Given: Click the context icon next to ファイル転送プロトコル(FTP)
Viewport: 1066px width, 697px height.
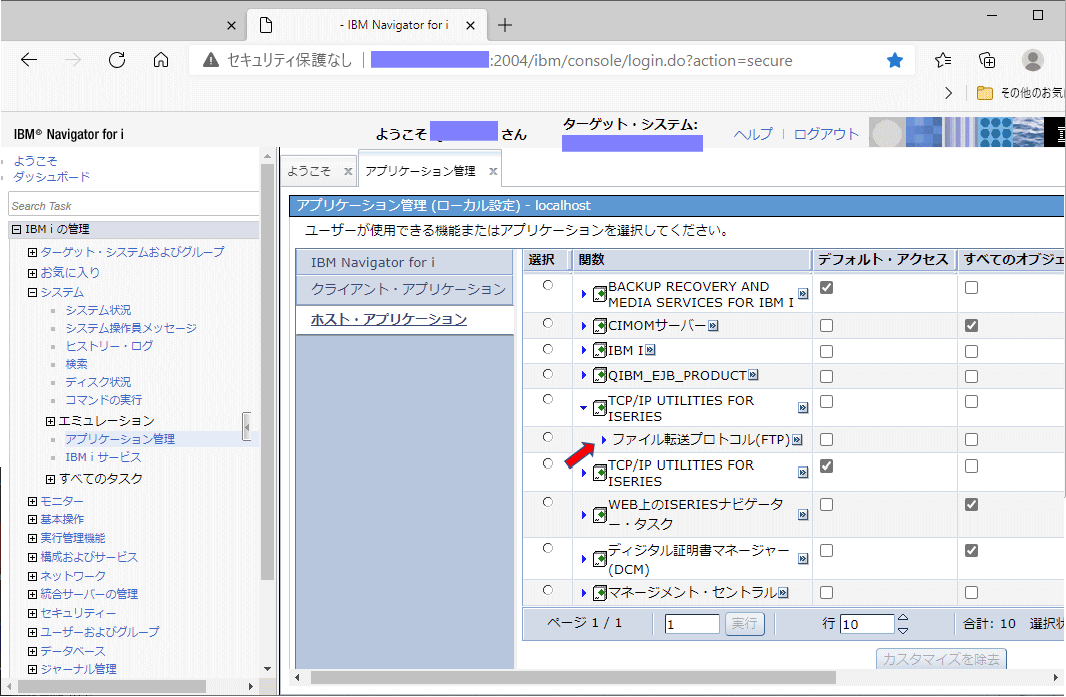Looking at the screenshot, I should pyautogui.click(x=797, y=440).
